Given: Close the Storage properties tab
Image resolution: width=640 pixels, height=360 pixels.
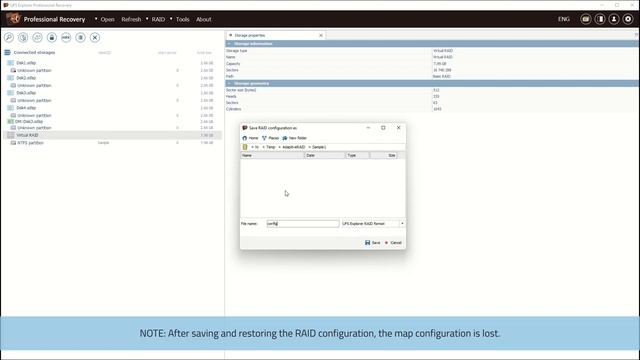Looking at the screenshot, I should point(321,36).
